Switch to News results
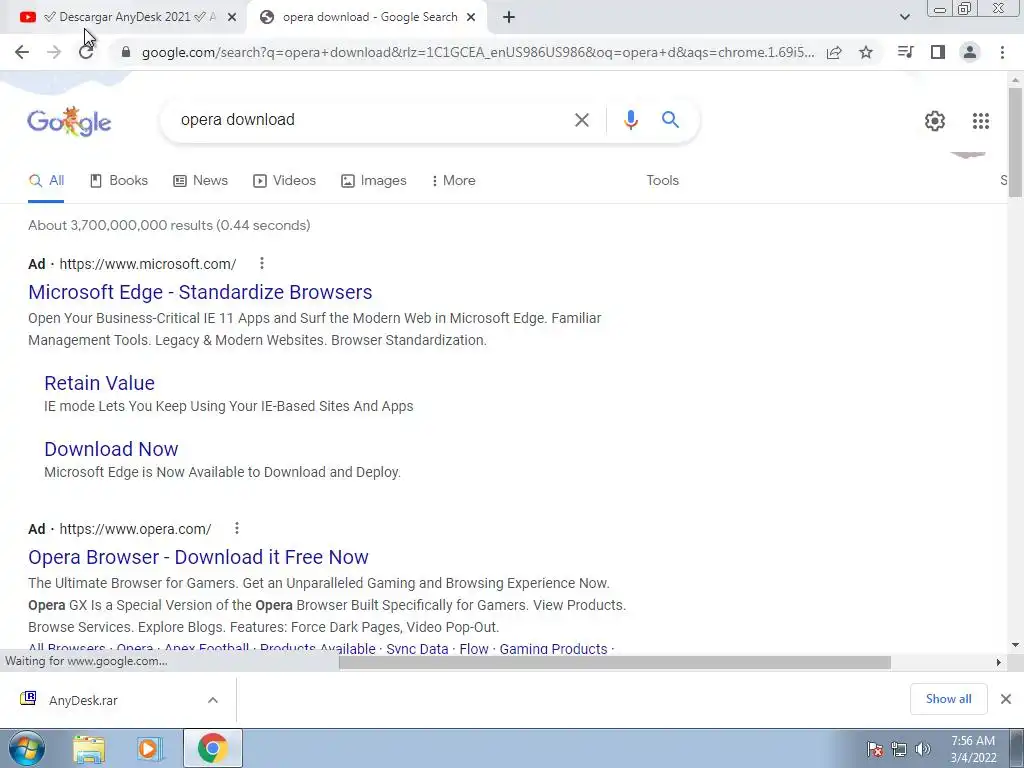 tap(200, 181)
